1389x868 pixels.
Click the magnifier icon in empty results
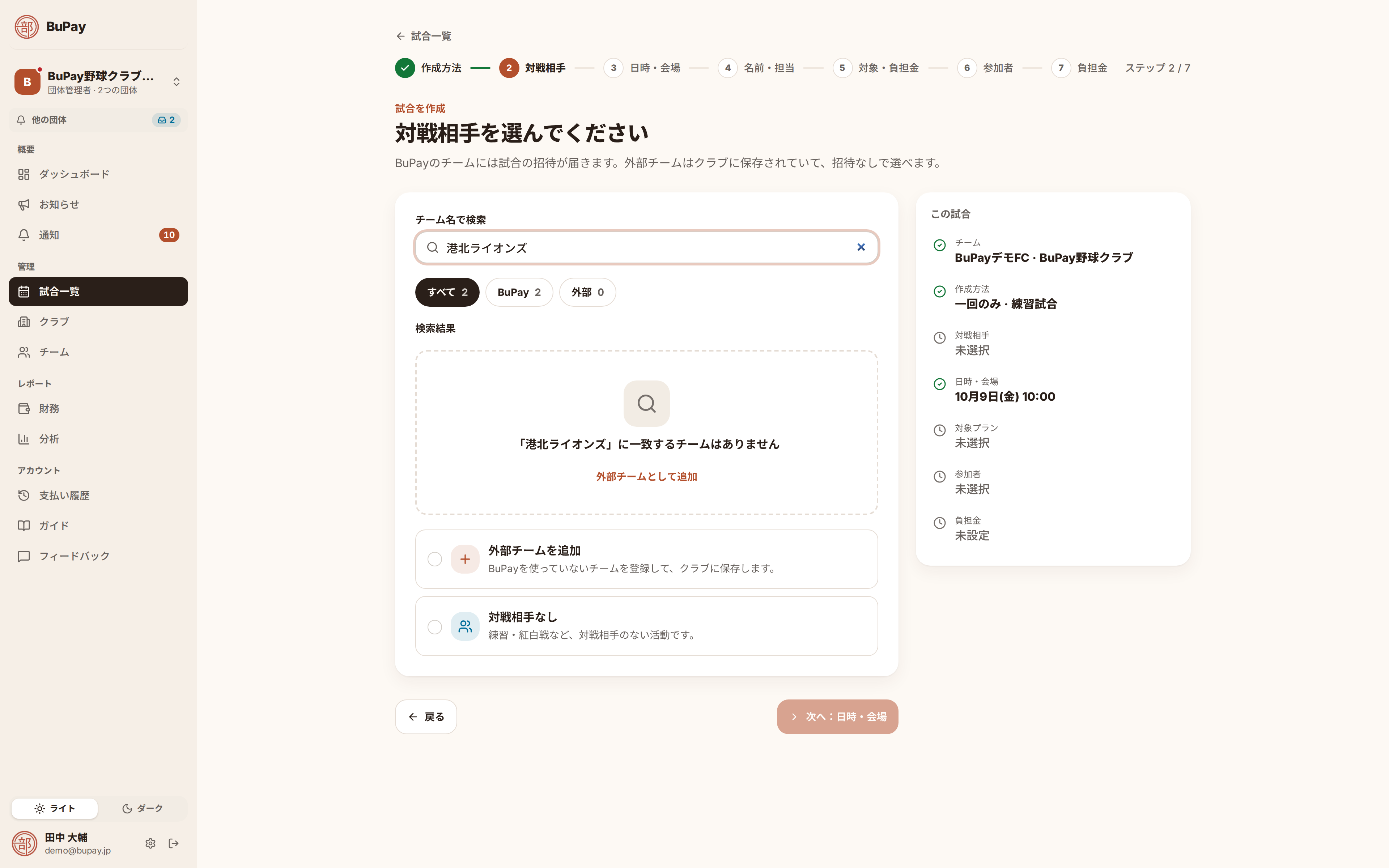(646, 404)
